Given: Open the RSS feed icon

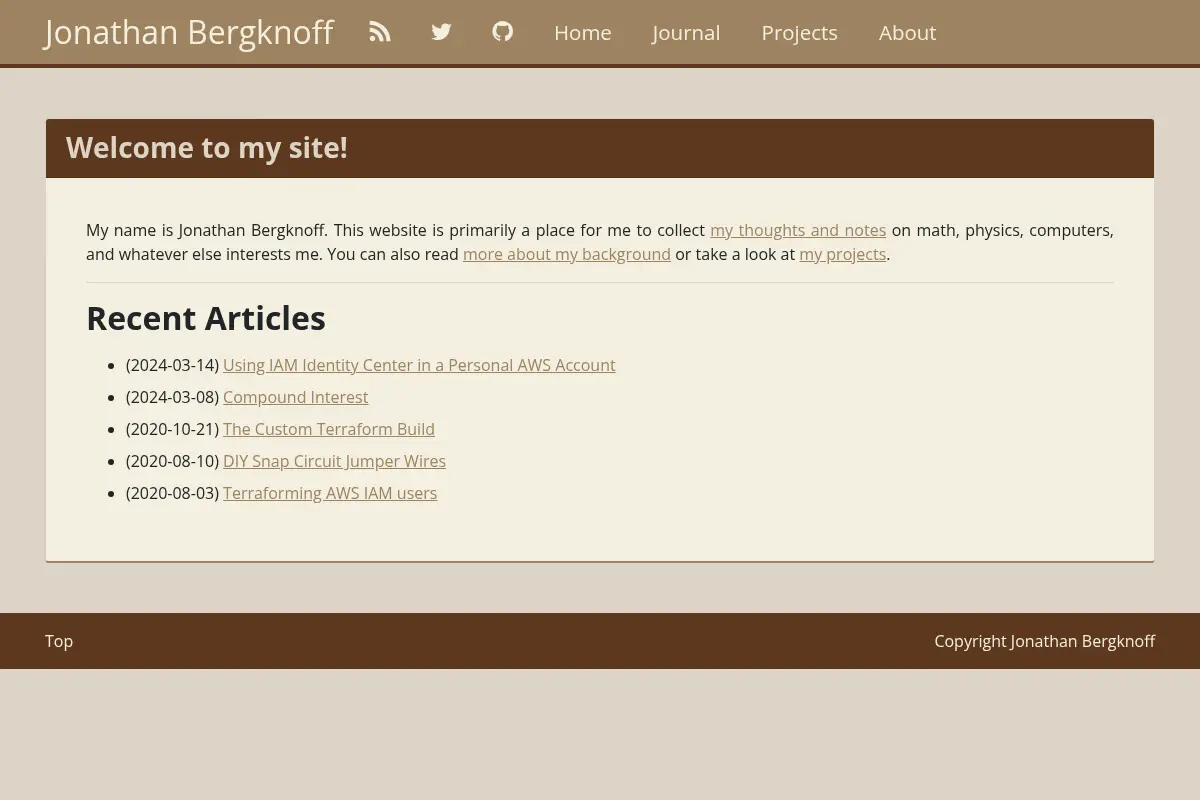Looking at the screenshot, I should (x=380, y=32).
